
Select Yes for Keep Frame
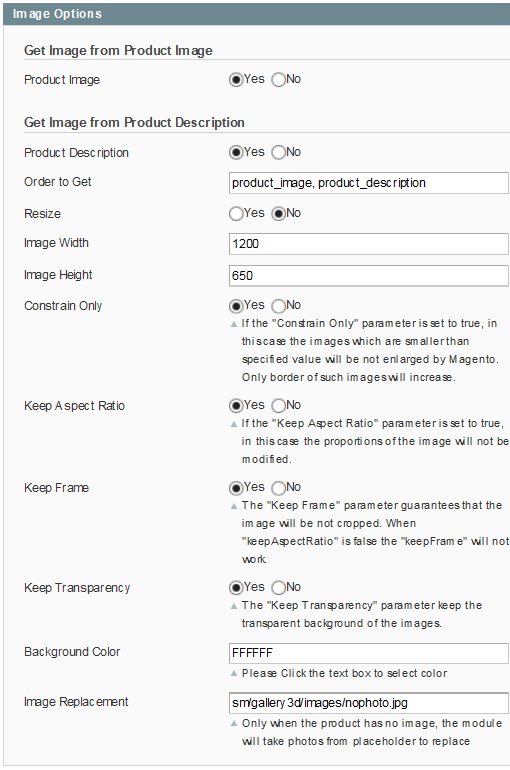click(x=236, y=488)
